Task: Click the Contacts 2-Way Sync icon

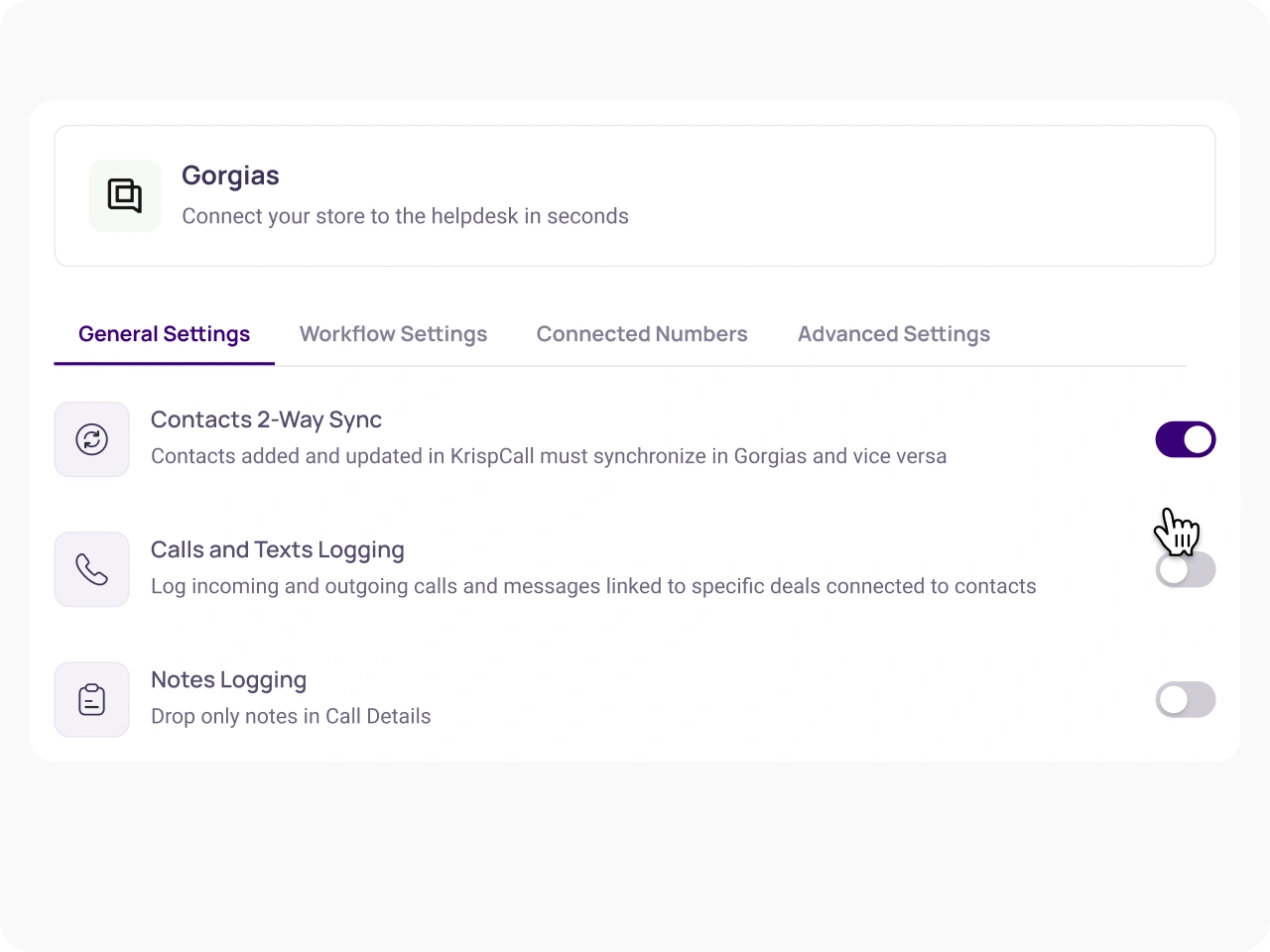Action: point(92,439)
